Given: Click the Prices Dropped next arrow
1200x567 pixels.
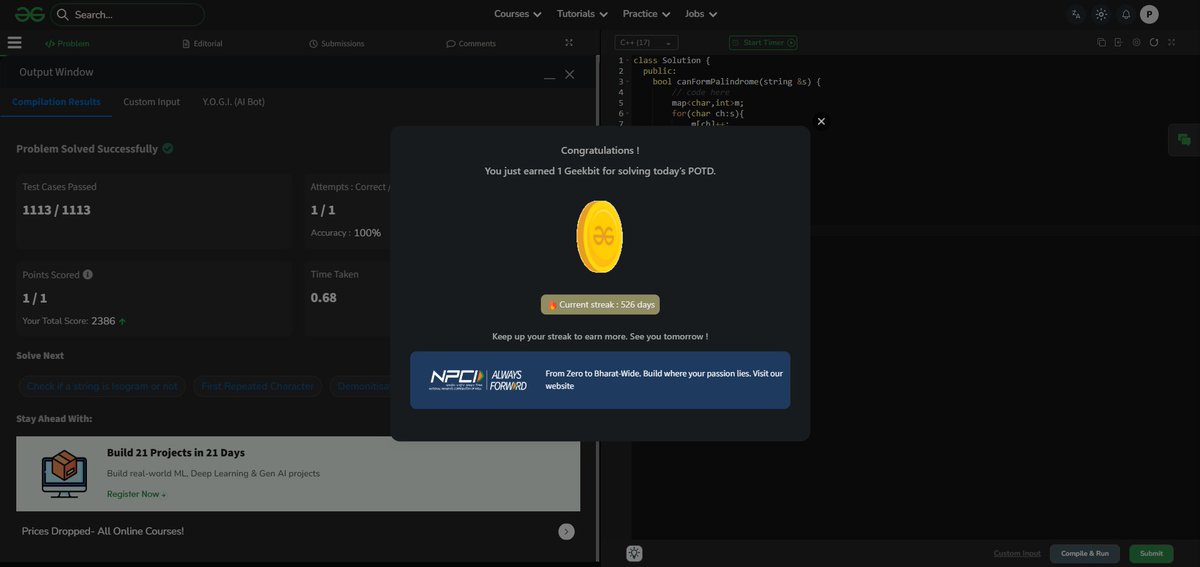Looking at the screenshot, I should [x=566, y=532].
